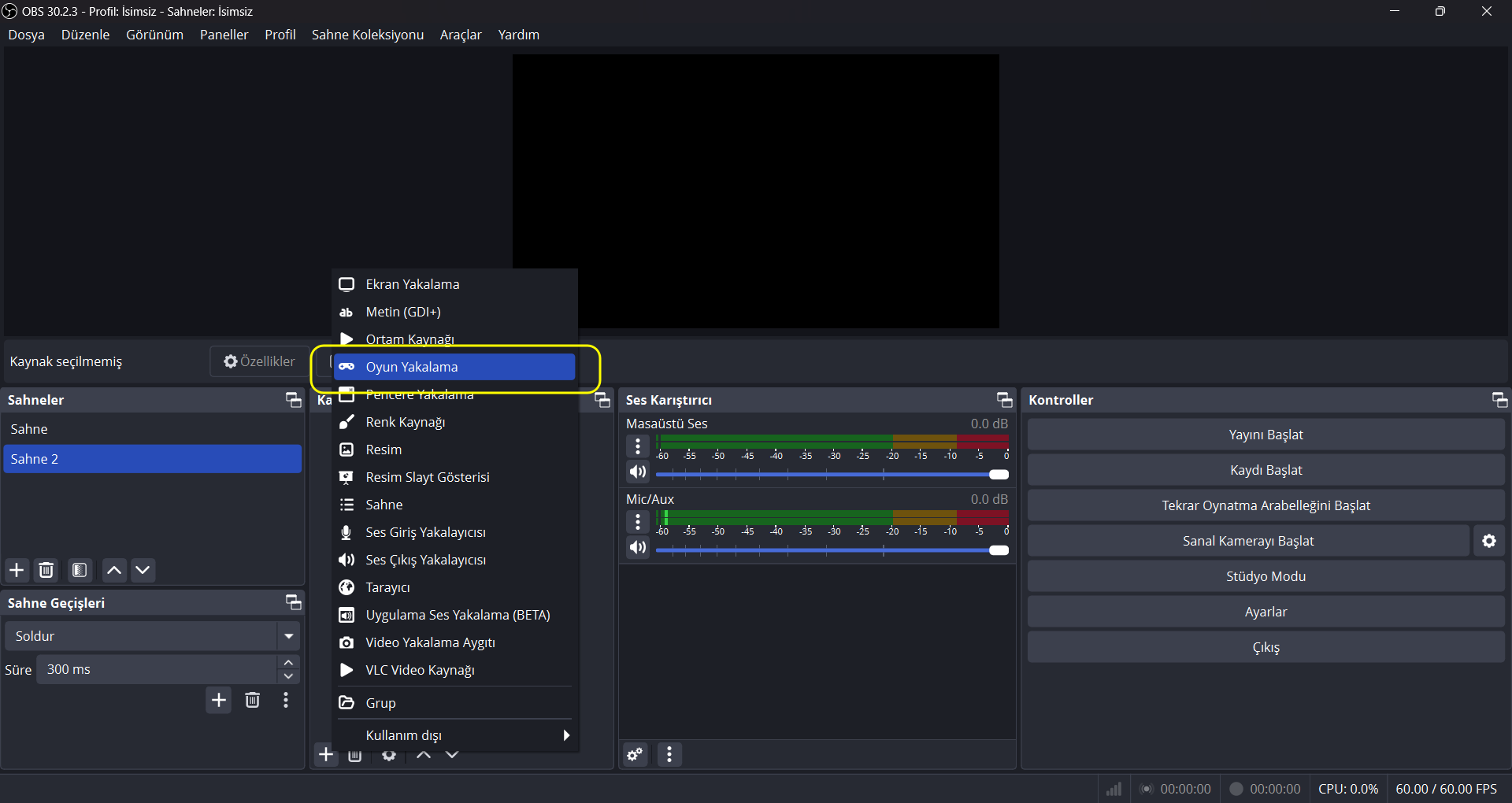Image resolution: width=1512 pixels, height=803 pixels.
Task: Open Ayarlar settings button
Action: [1266, 612]
